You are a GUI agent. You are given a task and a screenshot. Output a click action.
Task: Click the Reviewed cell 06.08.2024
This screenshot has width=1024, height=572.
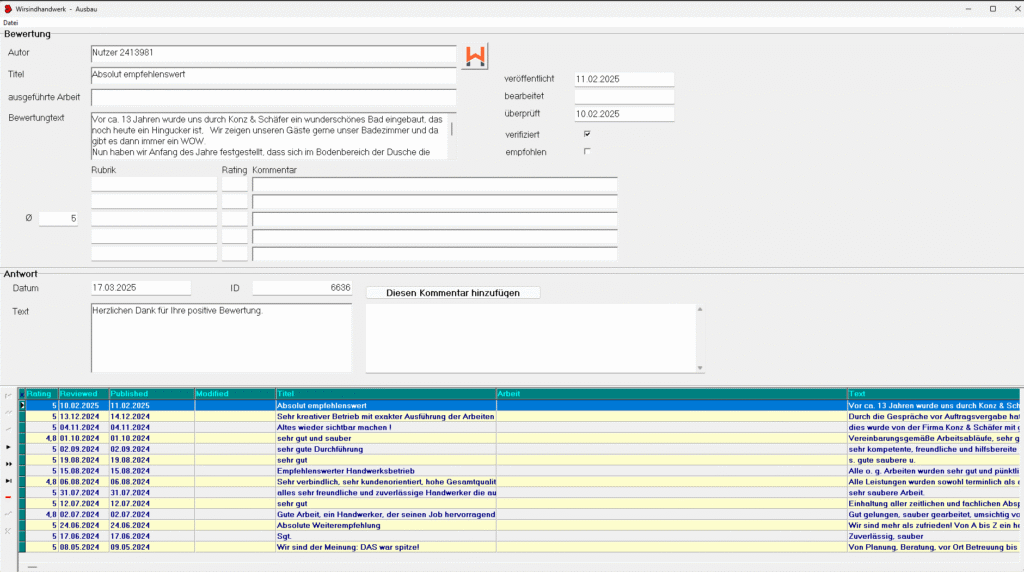[84, 482]
